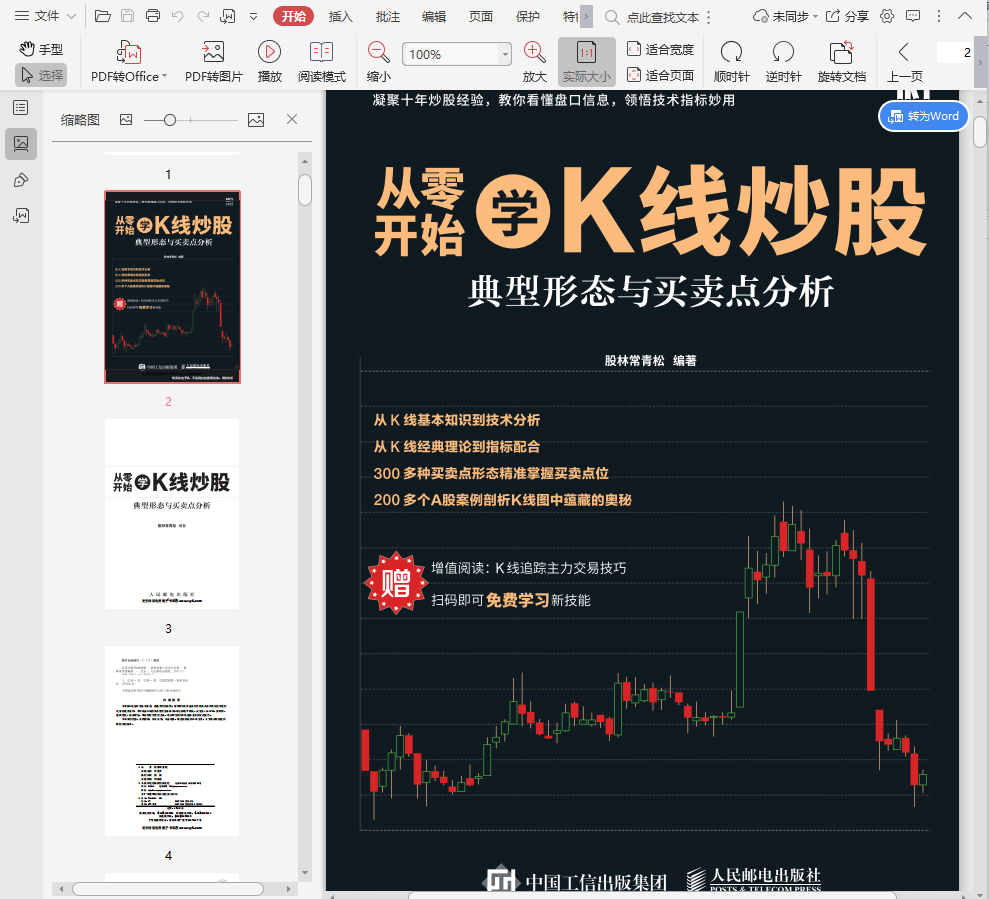Open the more options vertical dots
This screenshot has height=899, width=989.
[x=939, y=16]
